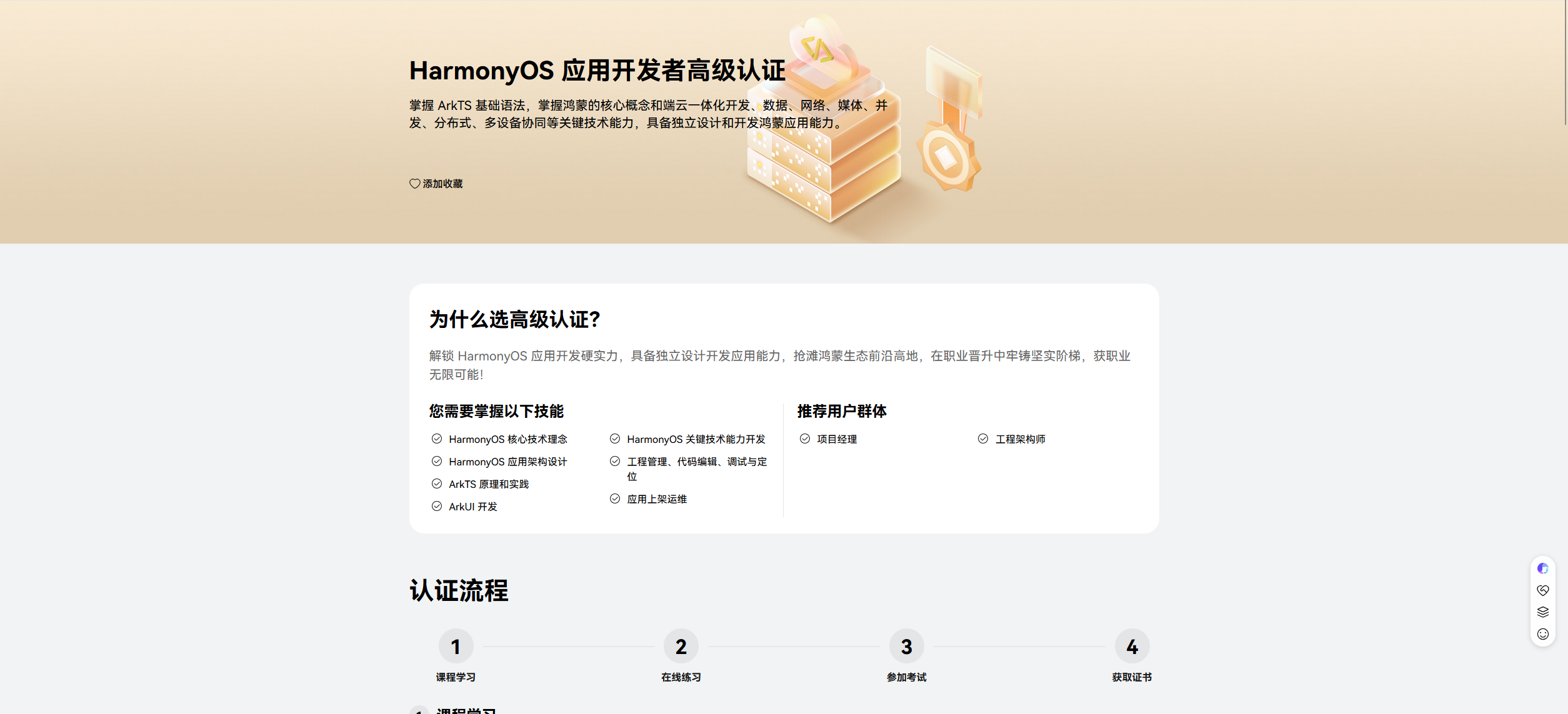The width and height of the screenshot is (1568, 714).
Task: Select step 1 课程学习 circle
Action: point(456,646)
